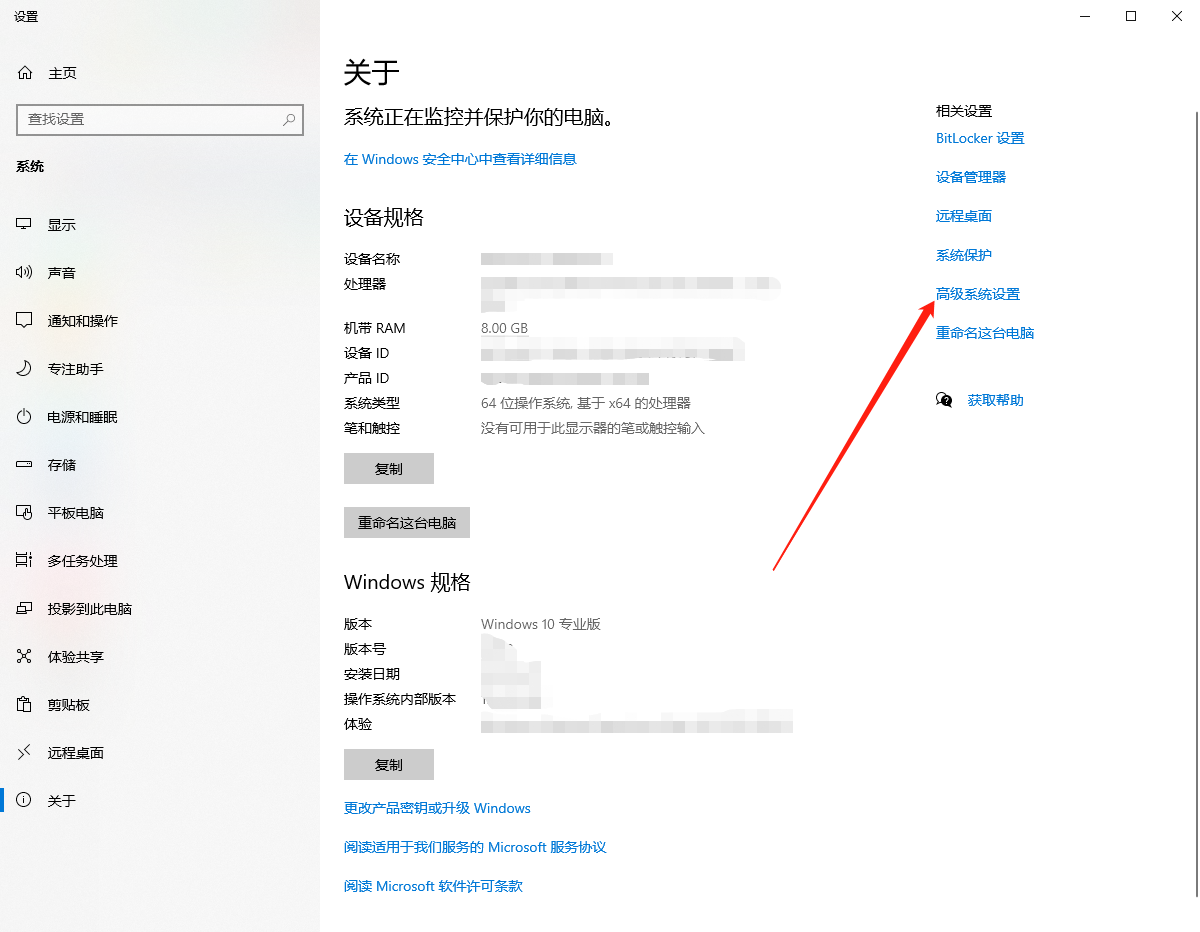Open the Device Manager link

[x=970, y=177]
